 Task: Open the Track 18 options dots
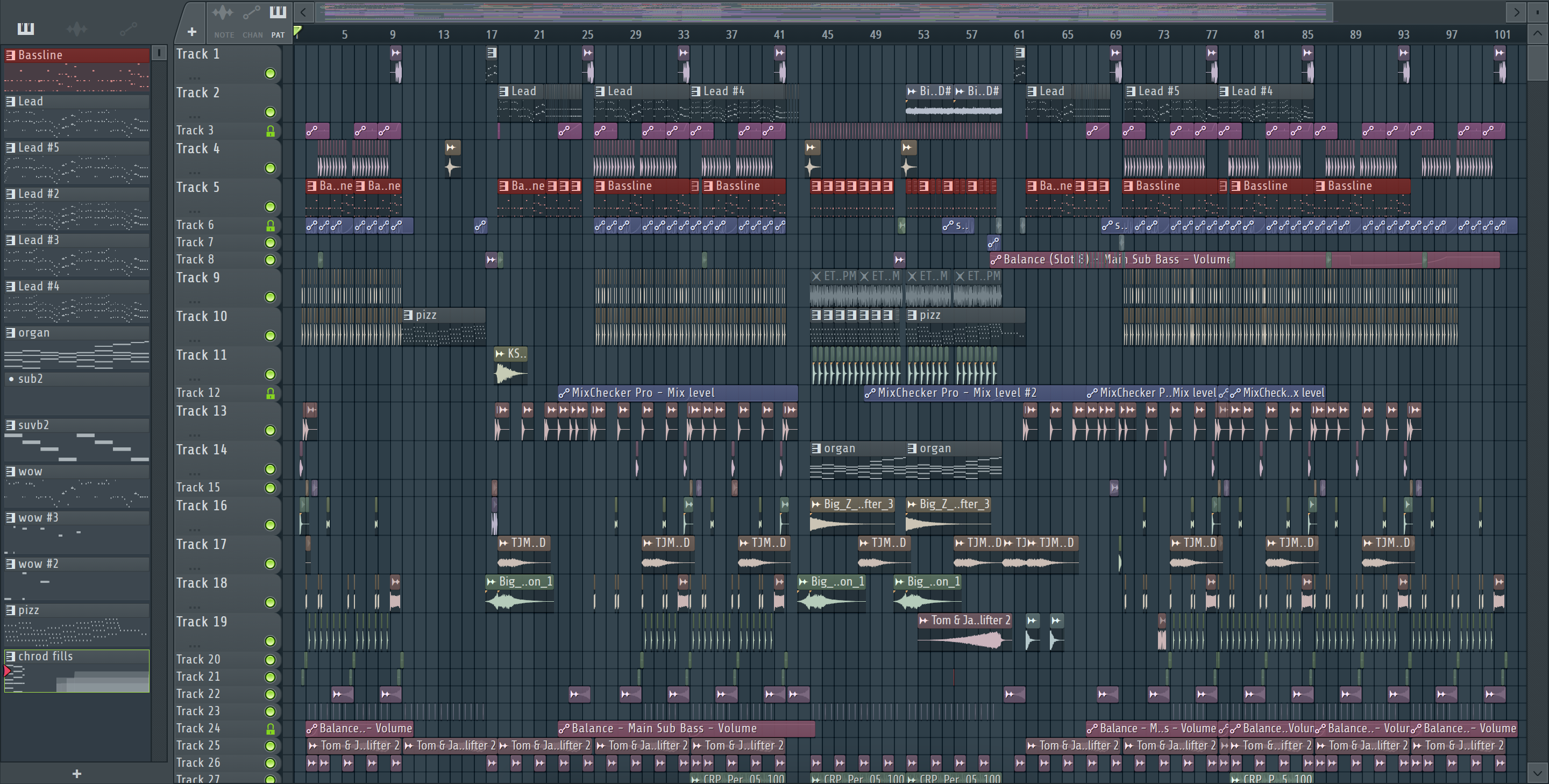[x=194, y=607]
